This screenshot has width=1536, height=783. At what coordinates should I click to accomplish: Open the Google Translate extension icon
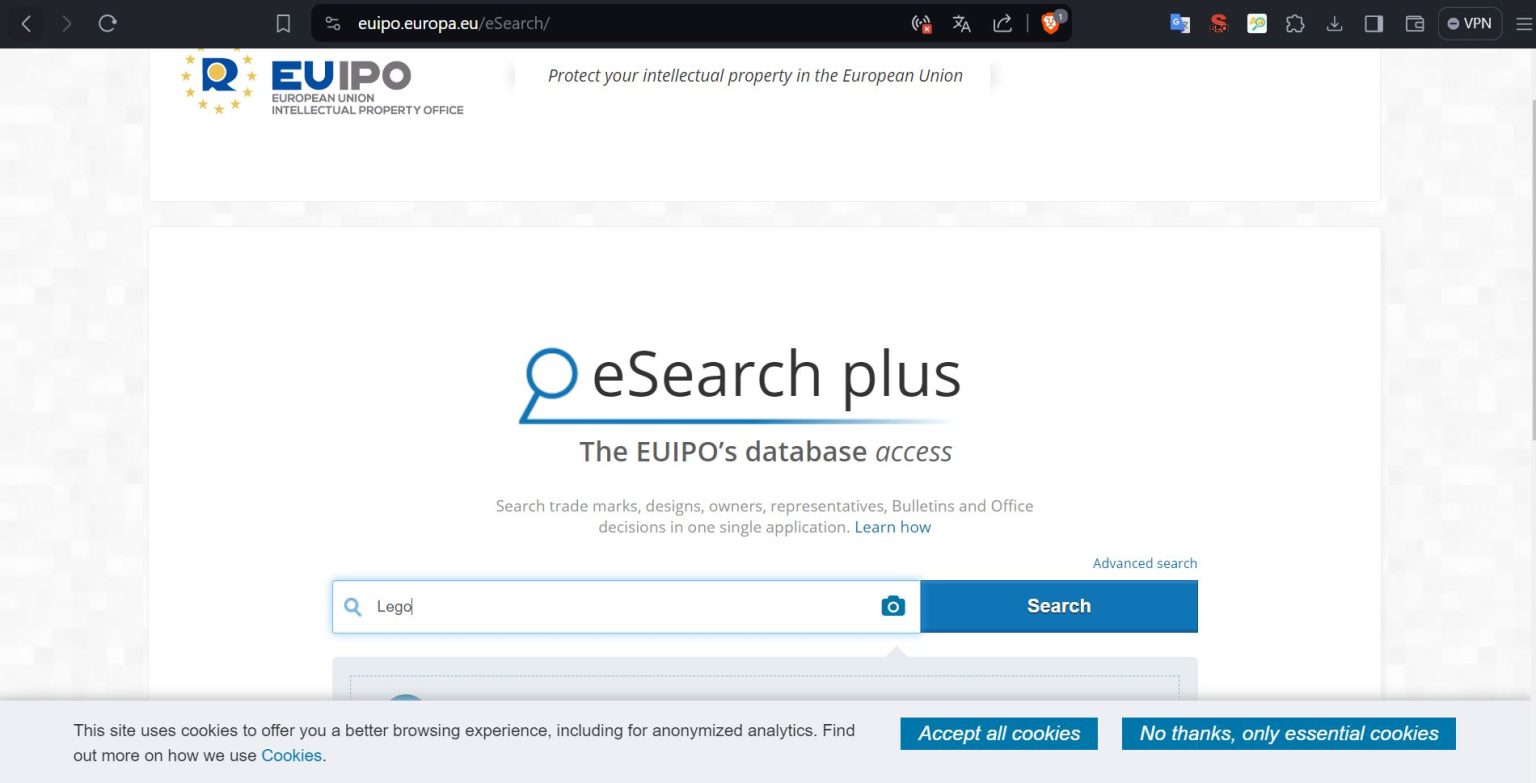pyautogui.click(x=1180, y=24)
